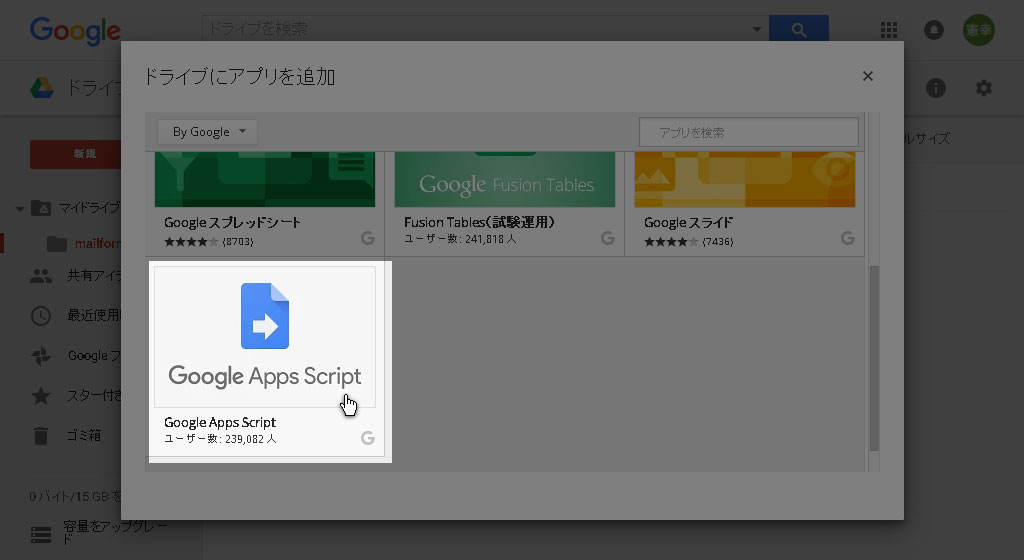Viewport: 1024px width, 560px height.
Task: Click the Google Apps Script arrow icon
Action: click(x=265, y=317)
